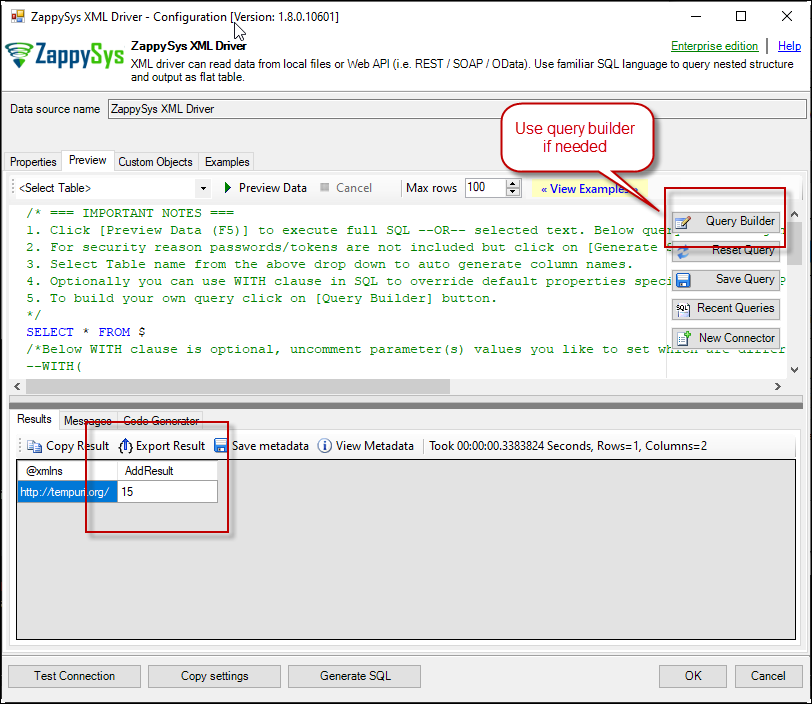The height and width of the screenshot is (704, 812).
Task: Click the SELECT * FROM $ line
Action: coord(86,332)
